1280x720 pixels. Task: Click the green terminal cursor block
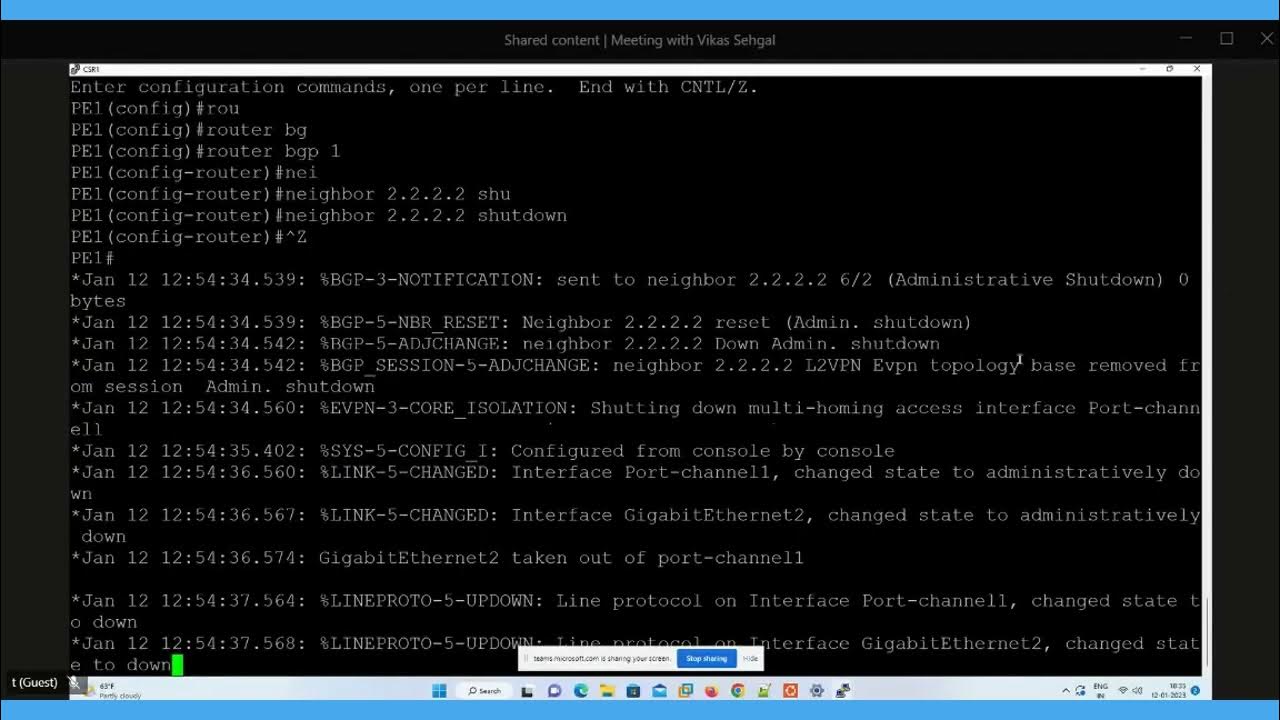178,665
